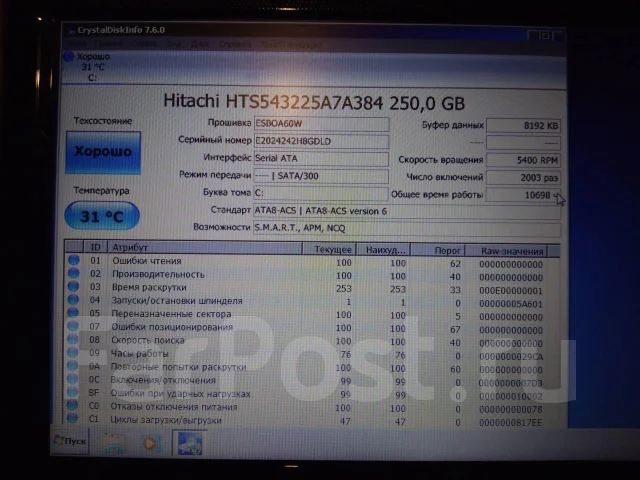This screenshot has width=640, height=480.
Task: Click status circle for Время раскрутки row
Action: pyautogui.click(x=73, y=286)
